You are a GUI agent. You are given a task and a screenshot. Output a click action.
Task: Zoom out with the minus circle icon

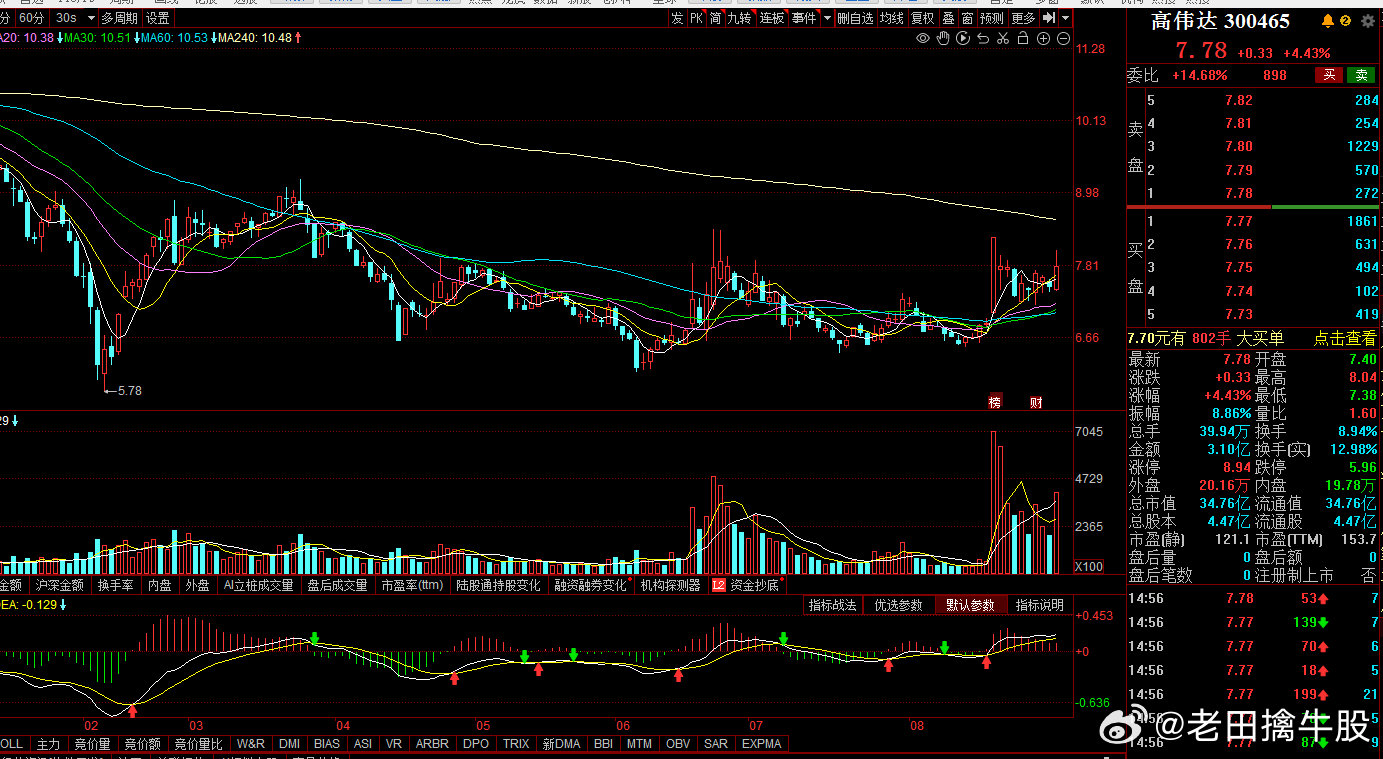1063,38
